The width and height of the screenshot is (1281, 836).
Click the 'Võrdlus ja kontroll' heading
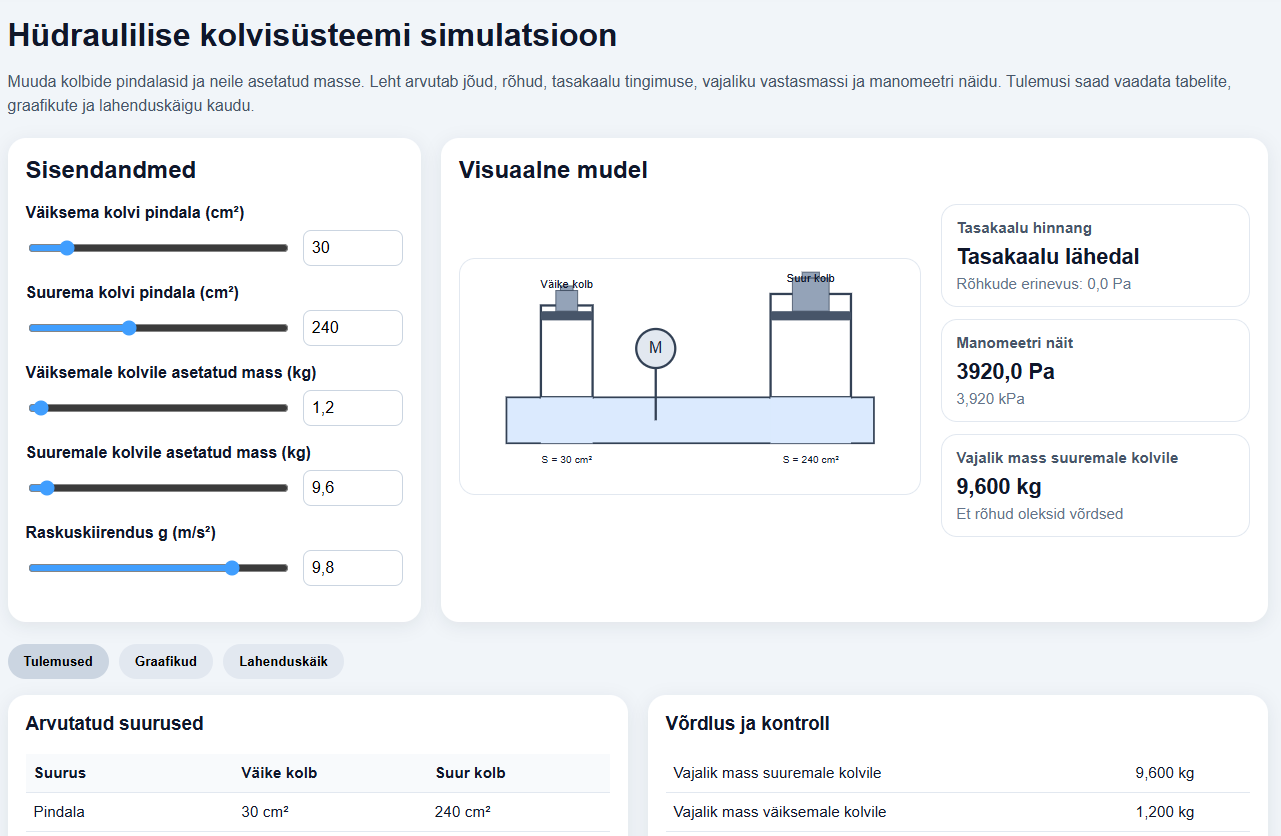[x=748, y=723]
